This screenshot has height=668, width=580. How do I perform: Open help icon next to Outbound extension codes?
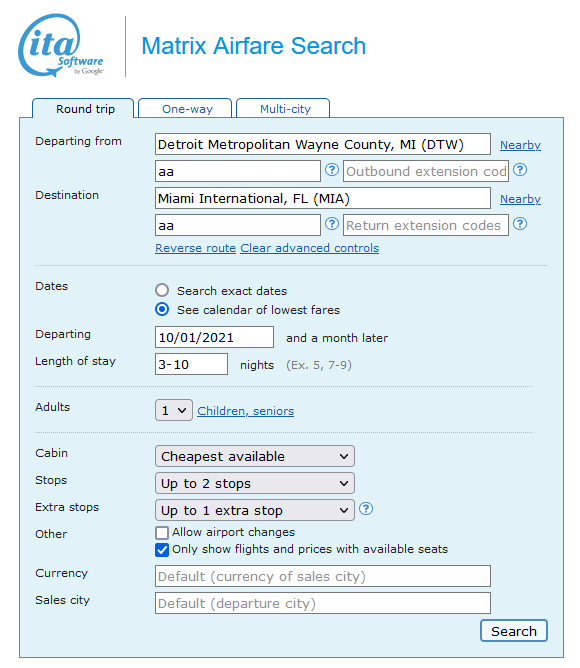[520, 170]
